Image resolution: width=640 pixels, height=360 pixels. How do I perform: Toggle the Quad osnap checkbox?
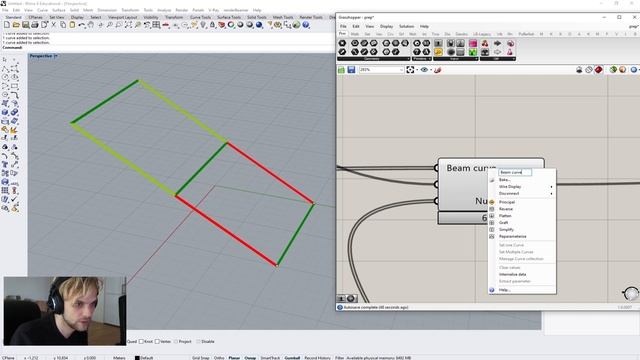(x=132, y=342)
